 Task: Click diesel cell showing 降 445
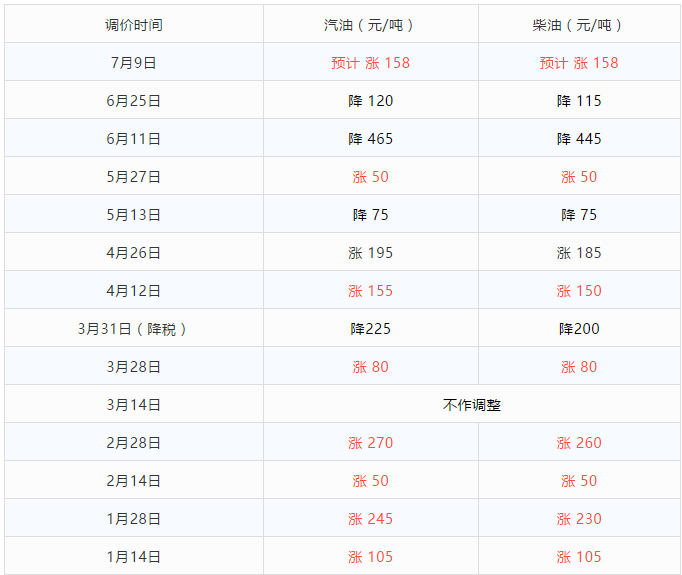coord(578,139)
